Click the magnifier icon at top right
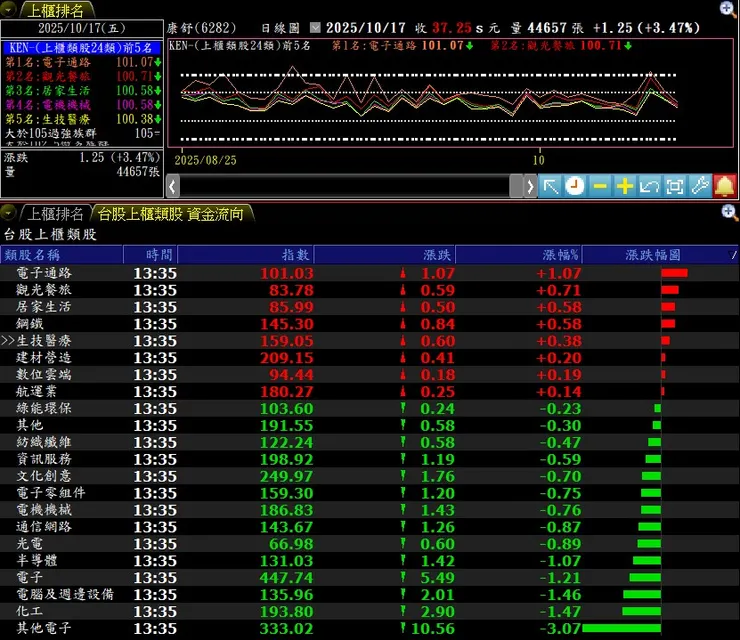The width and height of the screenshot is (740, 640). pyautogui.click(x=728, y=8)
